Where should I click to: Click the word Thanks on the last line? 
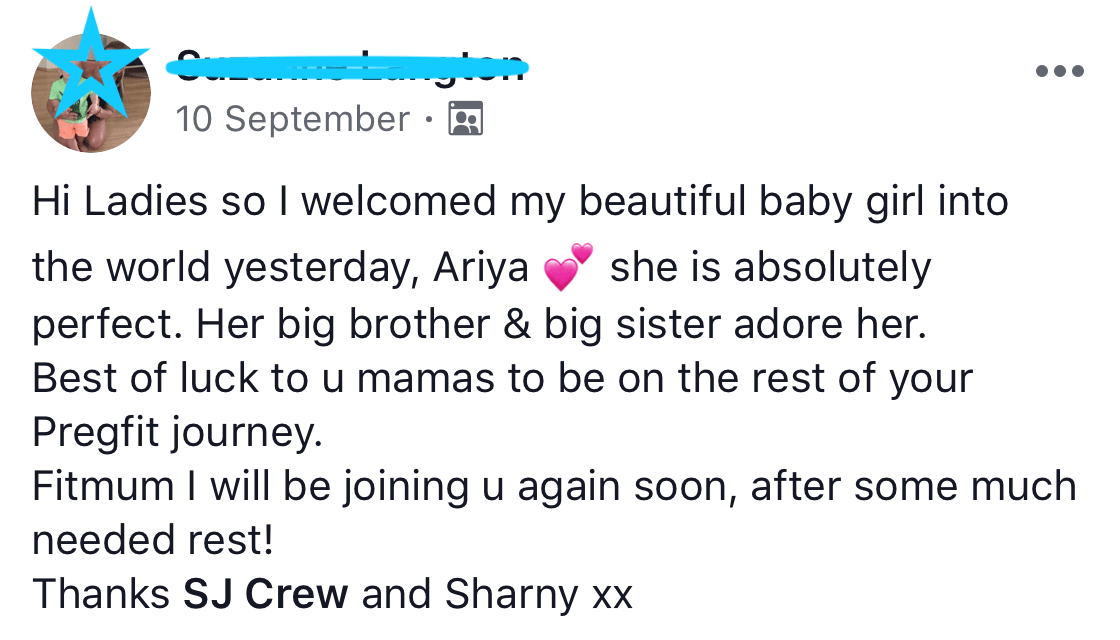click(101, 595)
